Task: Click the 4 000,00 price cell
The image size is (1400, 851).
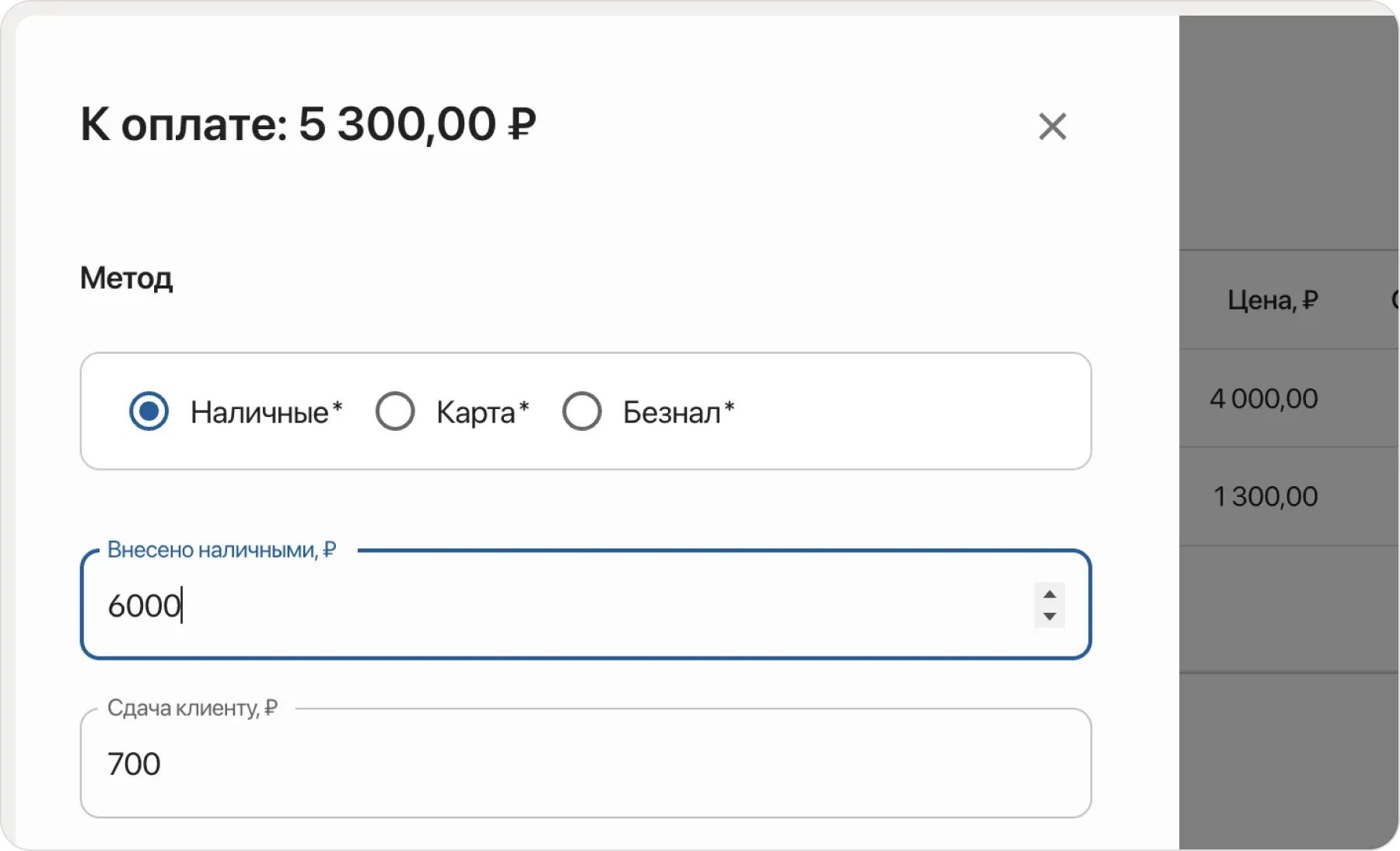Action: (x=1264, y=398)
